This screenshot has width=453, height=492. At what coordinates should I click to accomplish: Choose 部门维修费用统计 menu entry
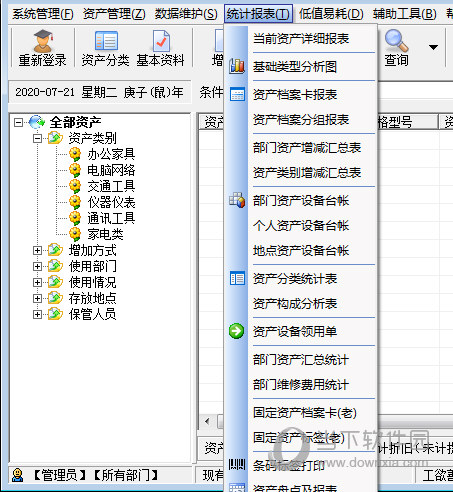[301, 385]
